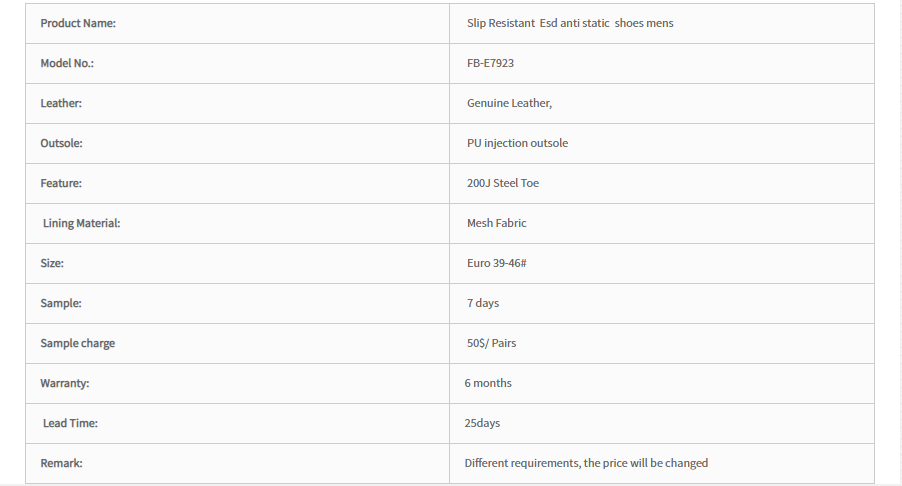Click the Sample charge label
The height and width of the screenshot is (486, 902).
78,343
